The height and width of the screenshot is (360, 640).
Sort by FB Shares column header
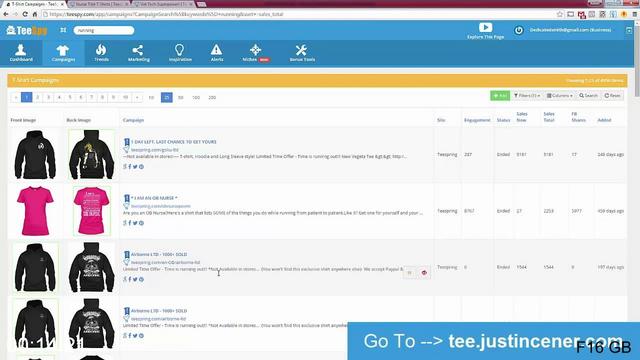click(578, 117)
